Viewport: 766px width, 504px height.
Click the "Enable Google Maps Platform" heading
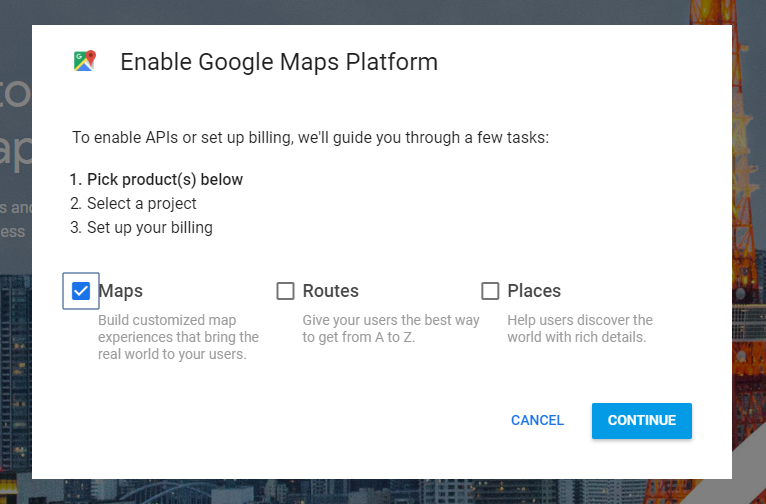(279, 62)
